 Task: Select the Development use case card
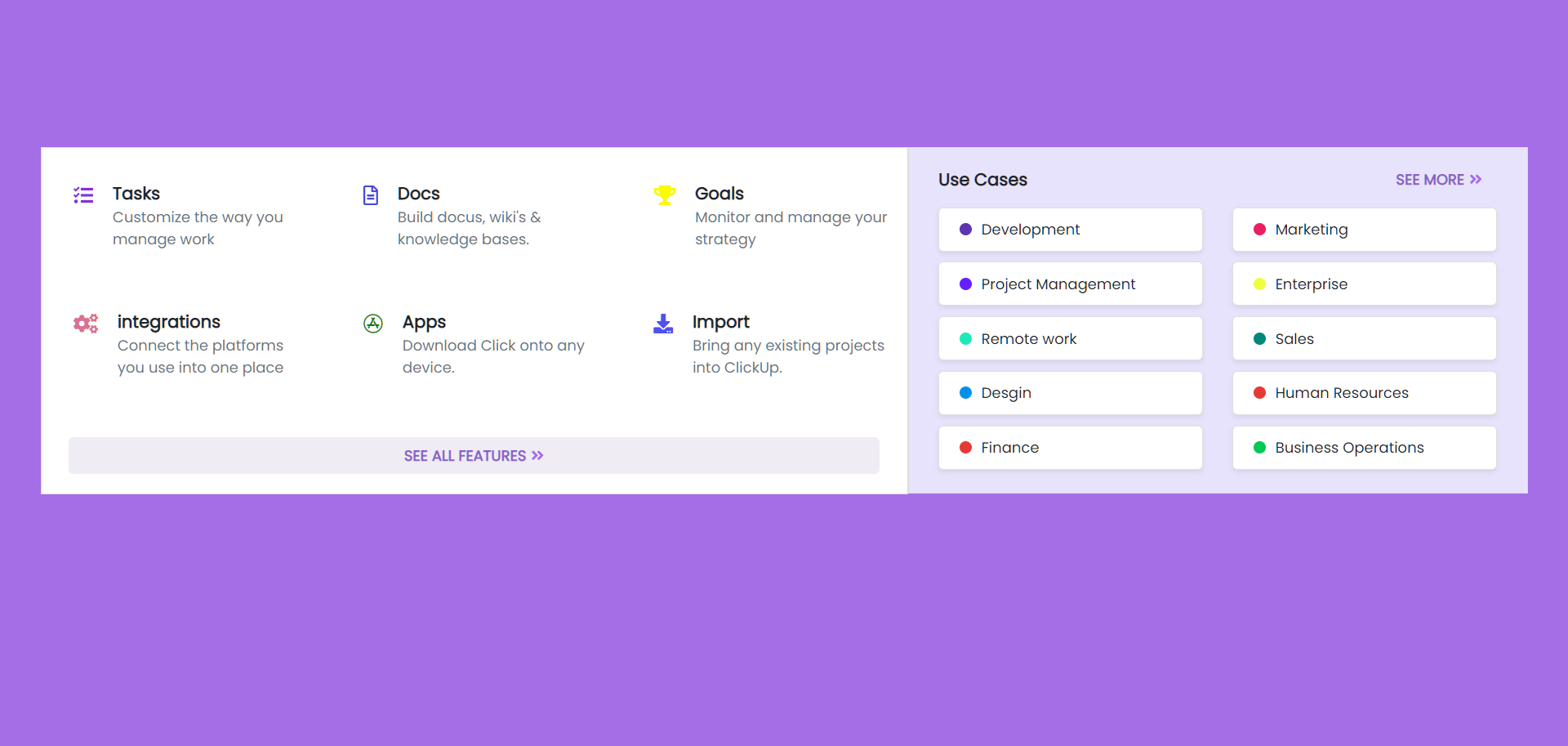coord(1070,230)
